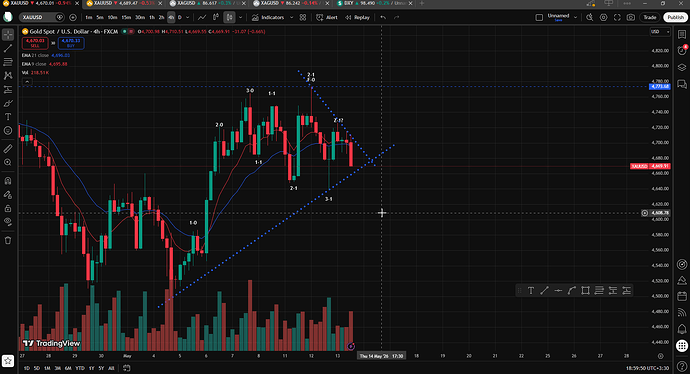The width and height of the screenshot is (690, 374).
Task: Click the Publish button
Action: pos(675,18)
